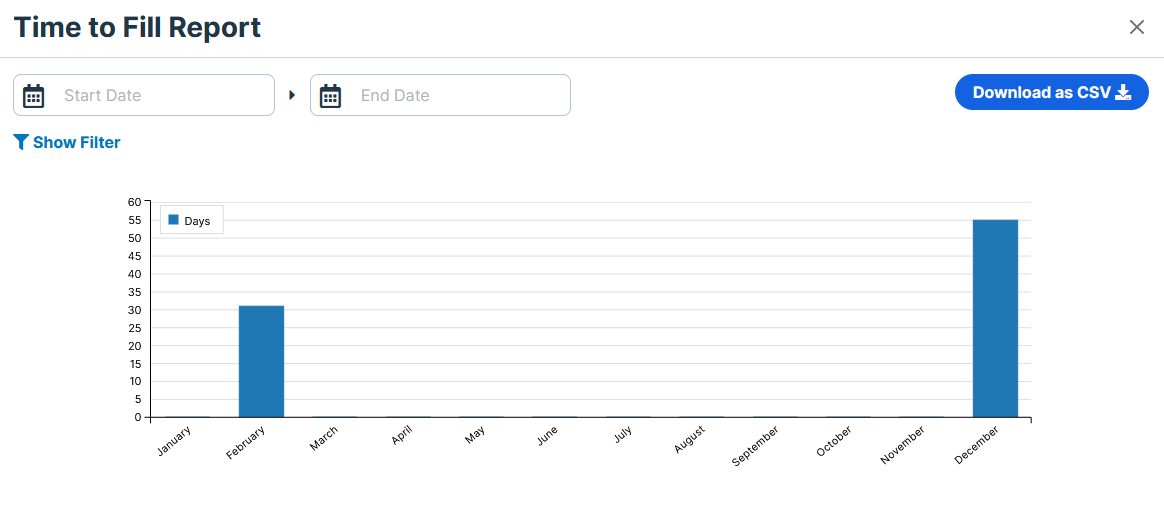Image resolution: width=1164 pixels, height=512 pixels.
Task: Close the Time to Fill Report dialog
Action: tap(1137, 27)
